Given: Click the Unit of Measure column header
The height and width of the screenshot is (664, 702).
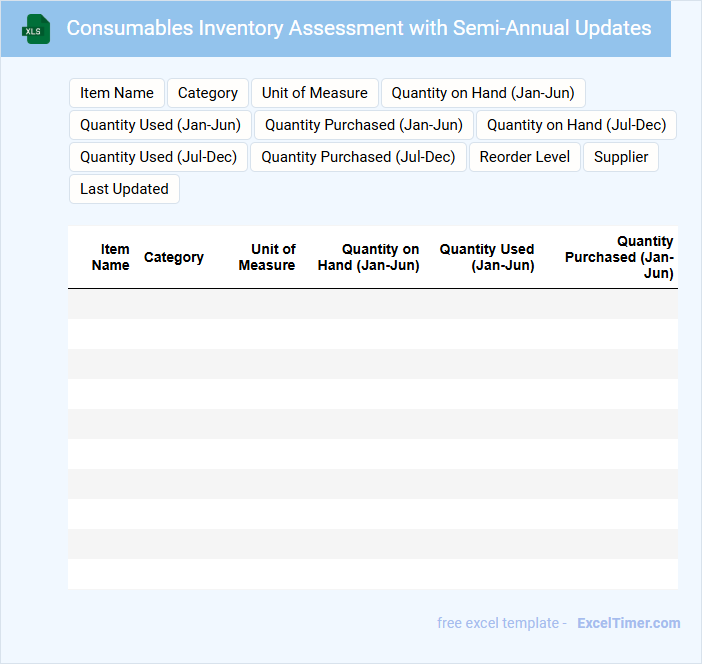Looking at the screenshot, I should 268,257.
